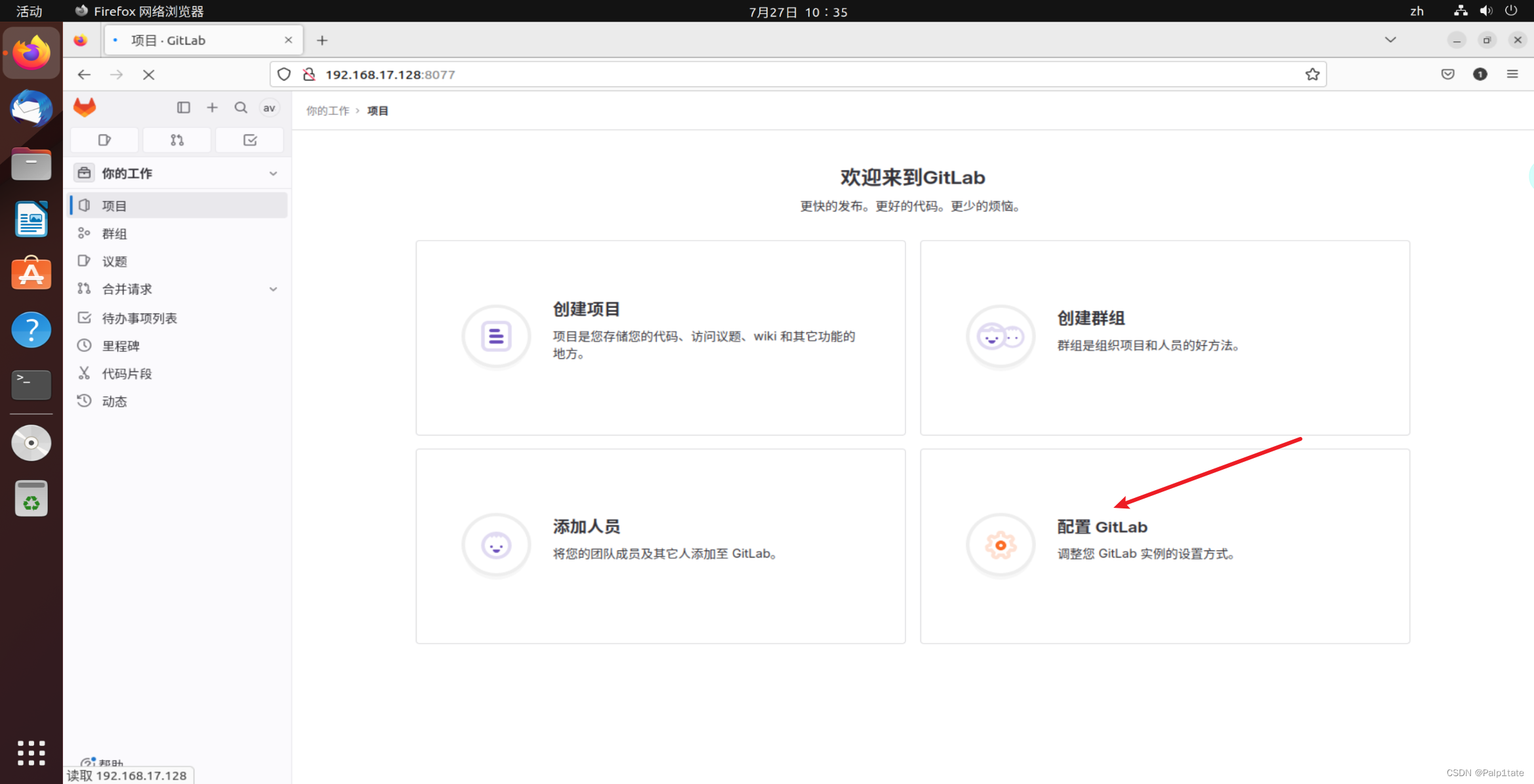Open system menu via power icon
This screenshot has width=1534, height=784.
click(1511, 11)
